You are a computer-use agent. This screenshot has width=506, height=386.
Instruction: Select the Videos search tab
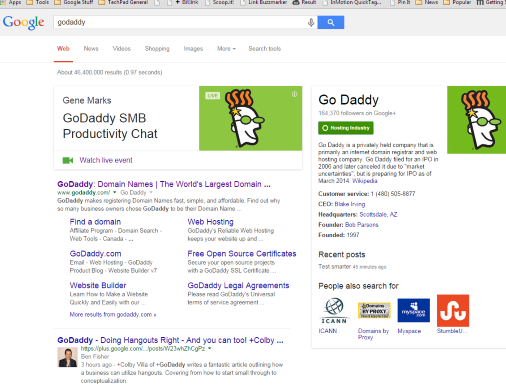(x=121, y=49)
